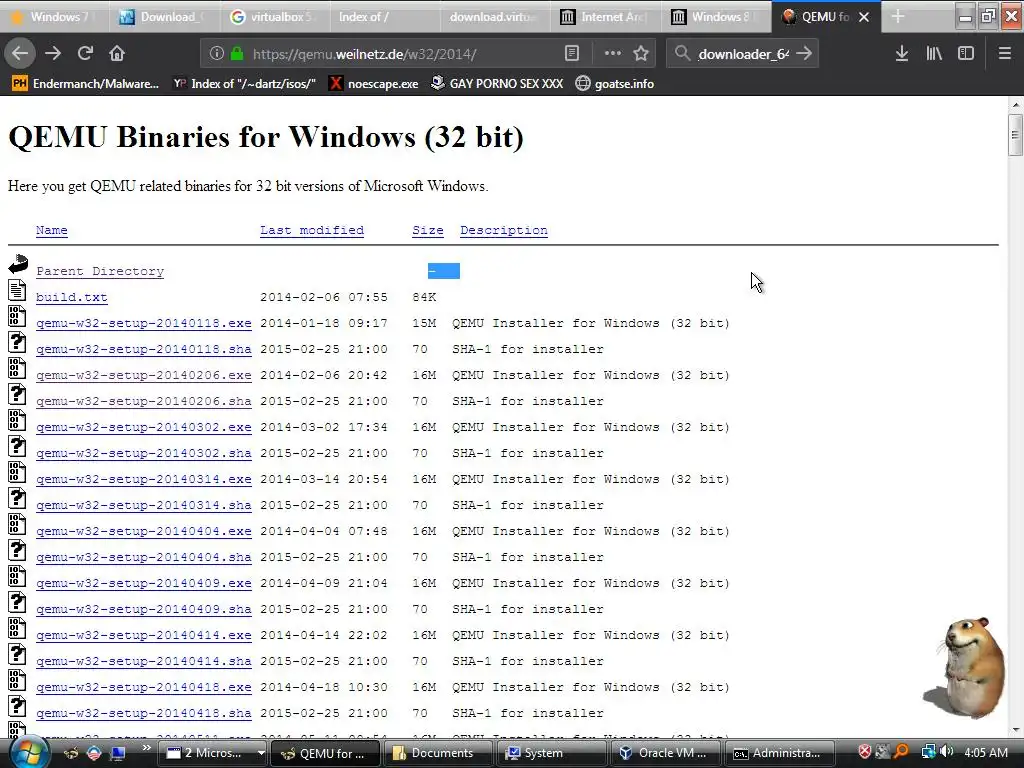Click the search go arrow
The image size is (1024, 768).
(805, 54)
